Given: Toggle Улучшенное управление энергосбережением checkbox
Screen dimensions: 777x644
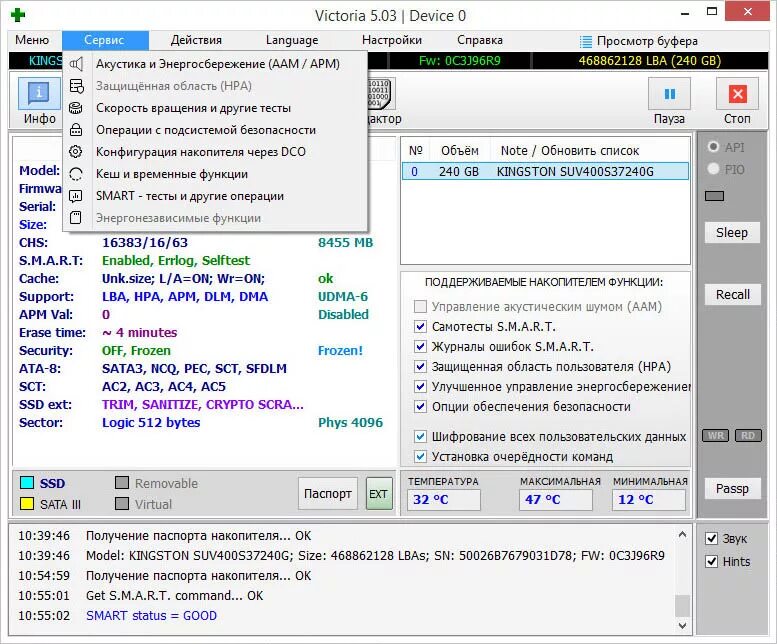Looking at the screenshot, I should [x=420, y=386].
